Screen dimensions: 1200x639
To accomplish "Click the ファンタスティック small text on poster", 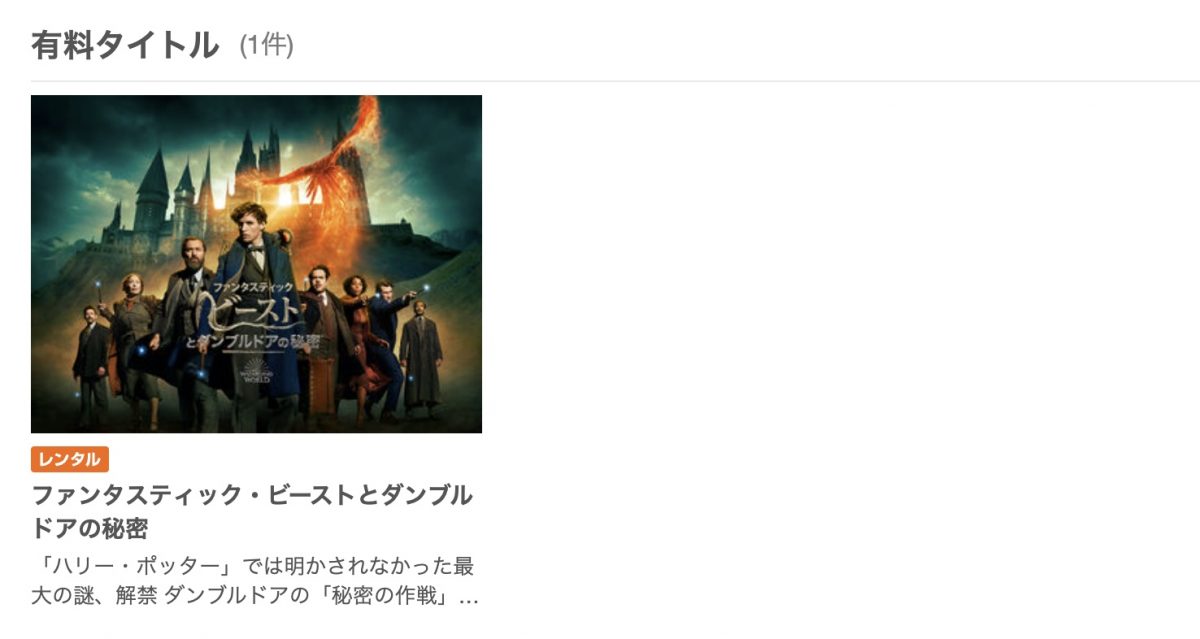I will tap(252, 286).
